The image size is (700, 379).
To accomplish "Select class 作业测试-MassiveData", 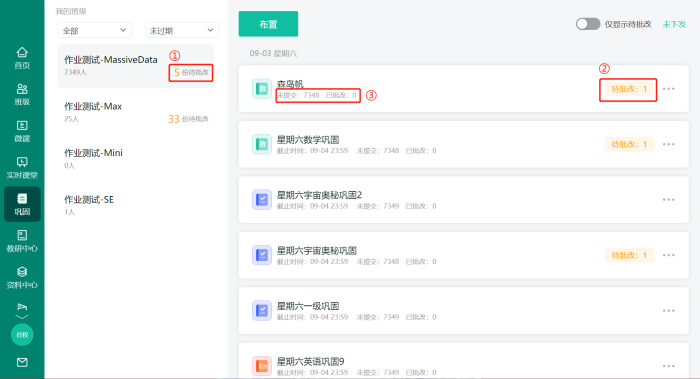I will [136, 66].
